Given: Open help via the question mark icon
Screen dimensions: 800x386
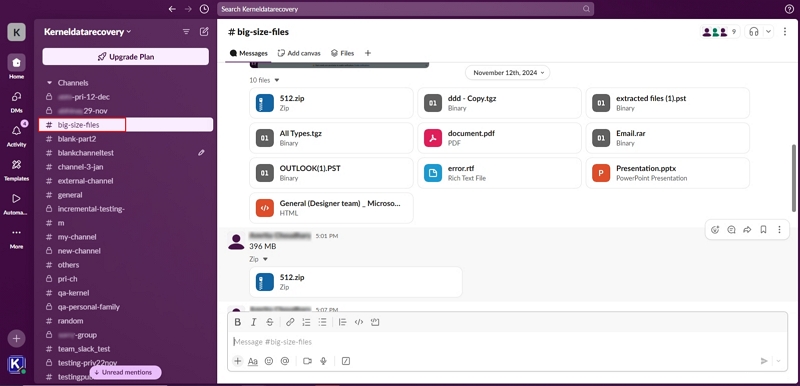Looking at the screenshot, I should click(789, 9).
